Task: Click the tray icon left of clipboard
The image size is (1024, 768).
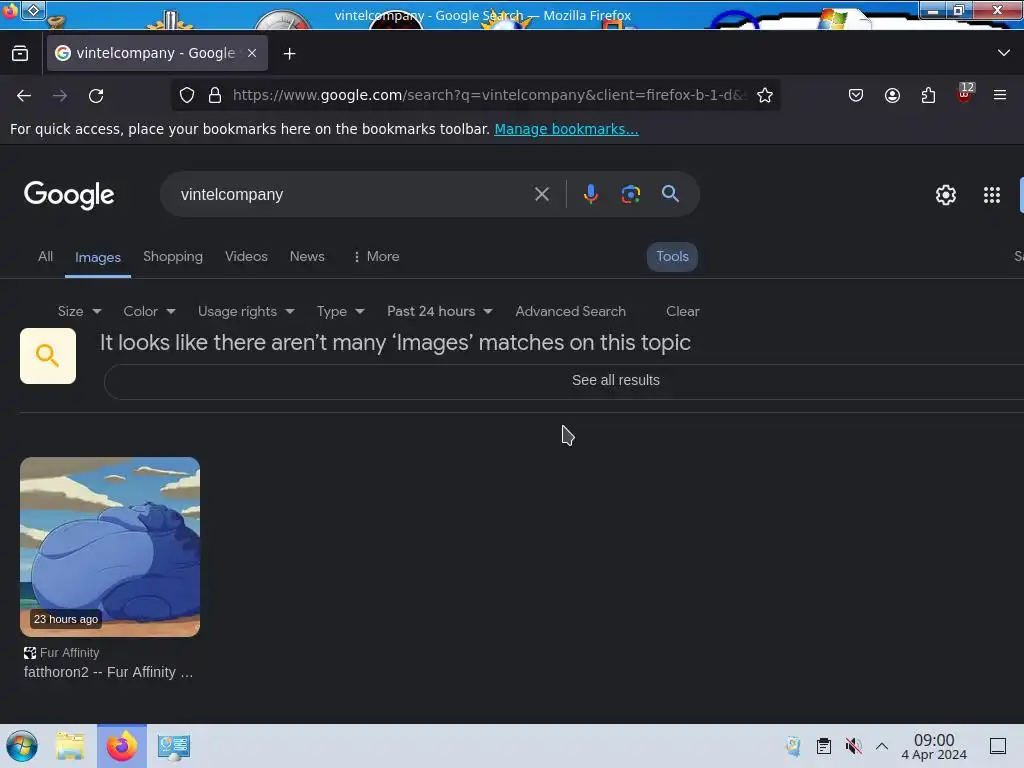Action: pyautogui.click(x=793, y=746)
